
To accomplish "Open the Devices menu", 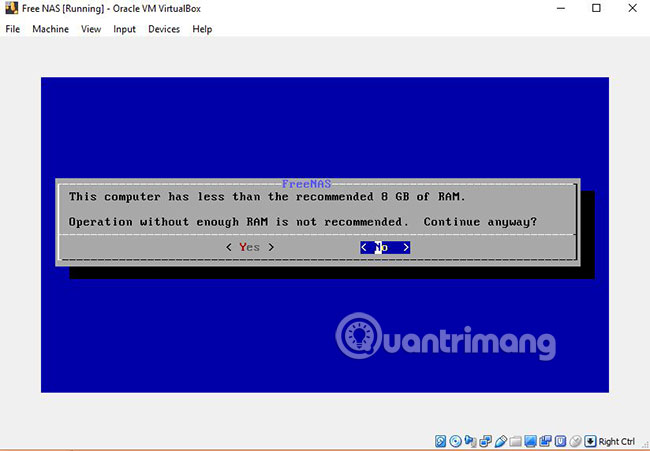I will tap(164, 29).
